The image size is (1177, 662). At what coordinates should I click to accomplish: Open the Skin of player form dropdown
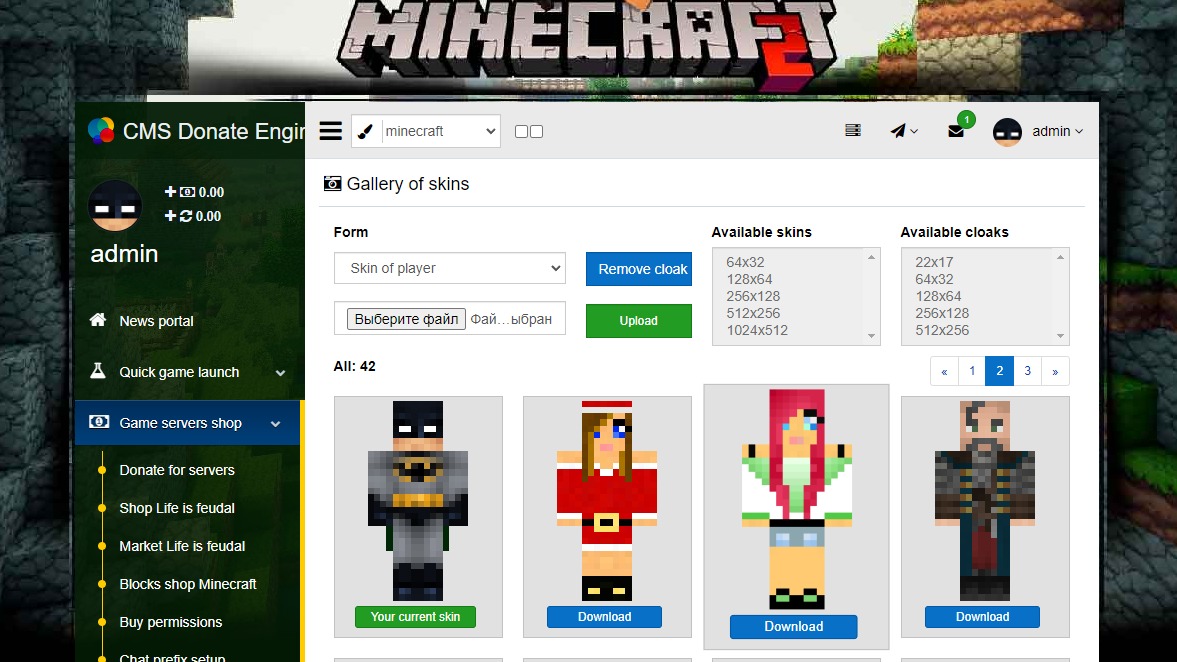pos(449,268)
